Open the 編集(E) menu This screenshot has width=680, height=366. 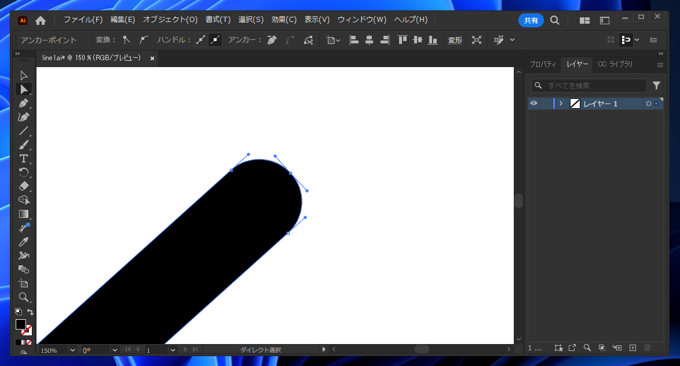pyautogui.click(x=122, y=20)
